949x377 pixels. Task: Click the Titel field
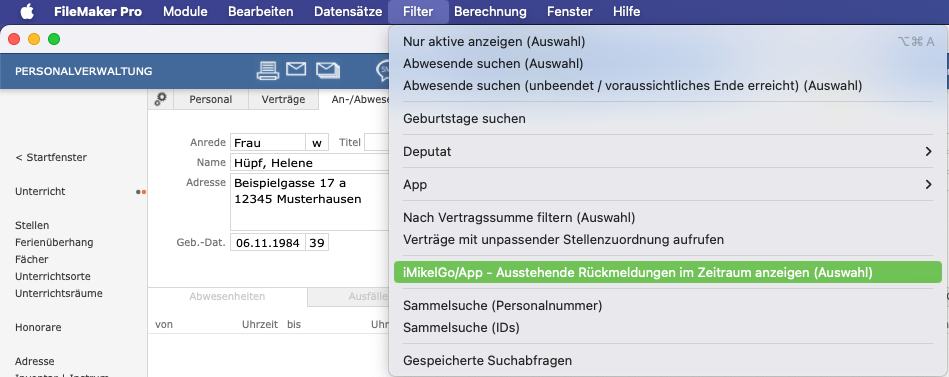point(376,143)
